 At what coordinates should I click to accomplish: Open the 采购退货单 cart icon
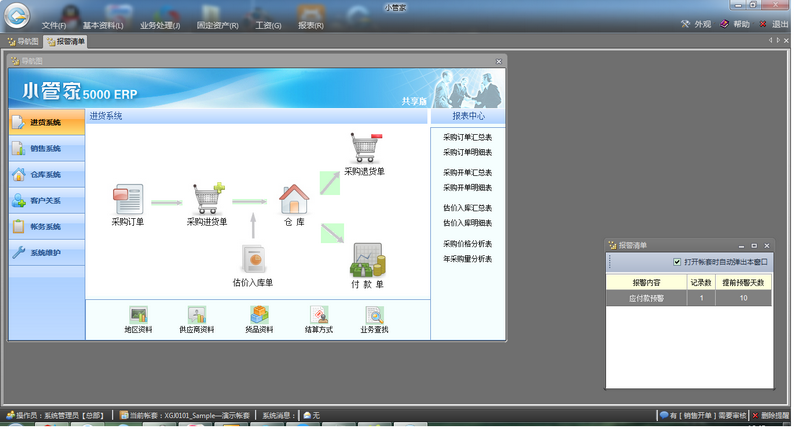(x=366, y=147)
